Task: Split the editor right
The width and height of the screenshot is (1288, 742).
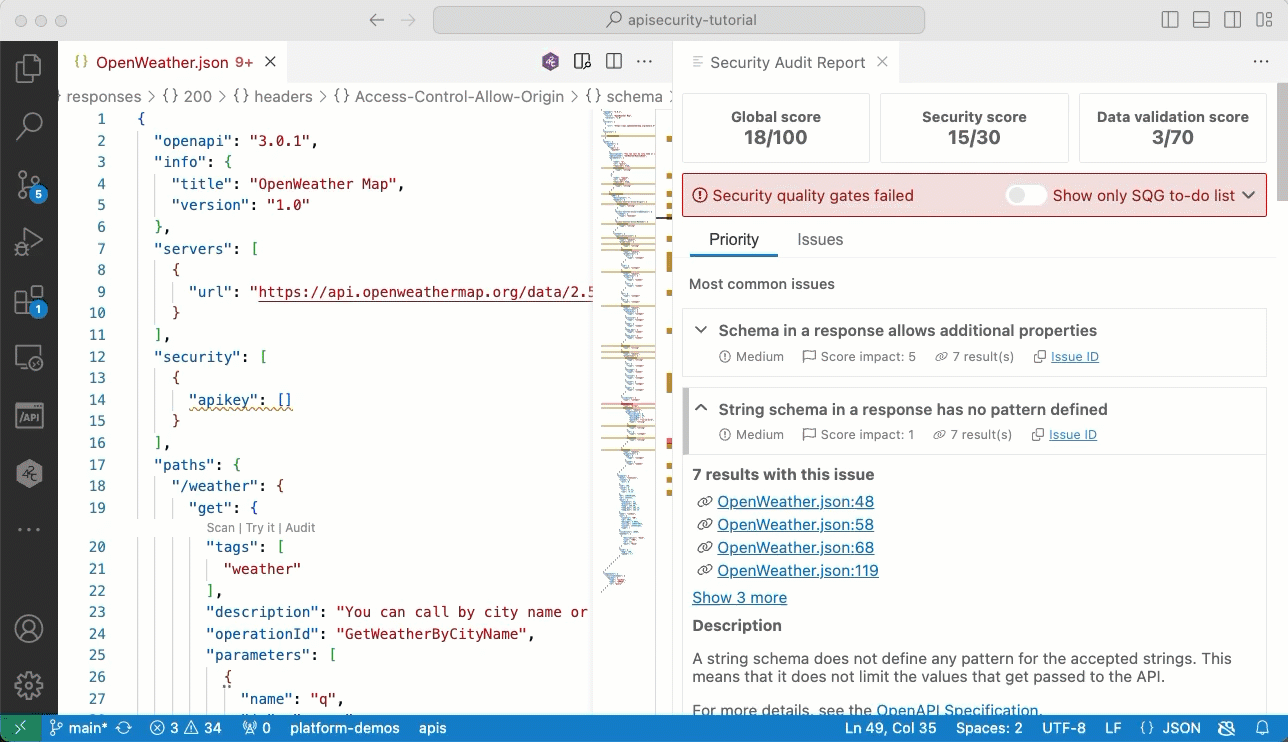Action: coord(614,62)
